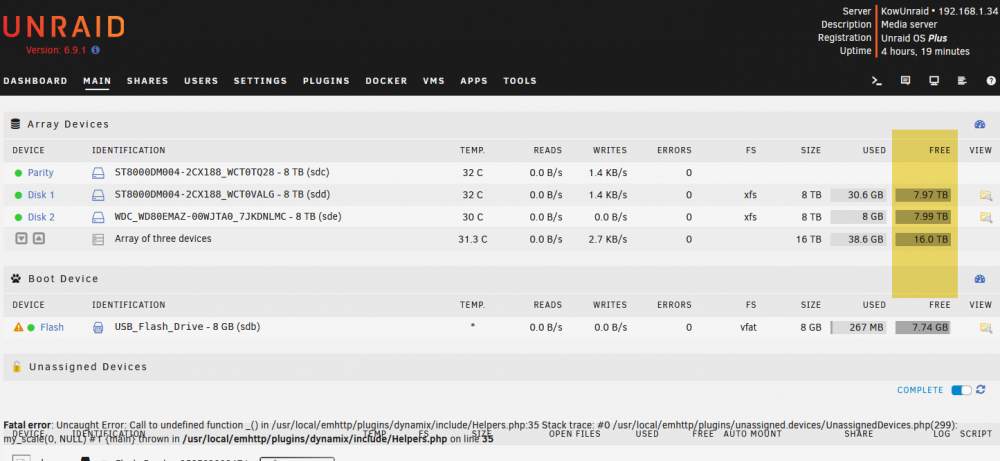This screenshot has width=1000, height=461.
Task: Click the Array Devices section header
Action: (x=500, y=124)
